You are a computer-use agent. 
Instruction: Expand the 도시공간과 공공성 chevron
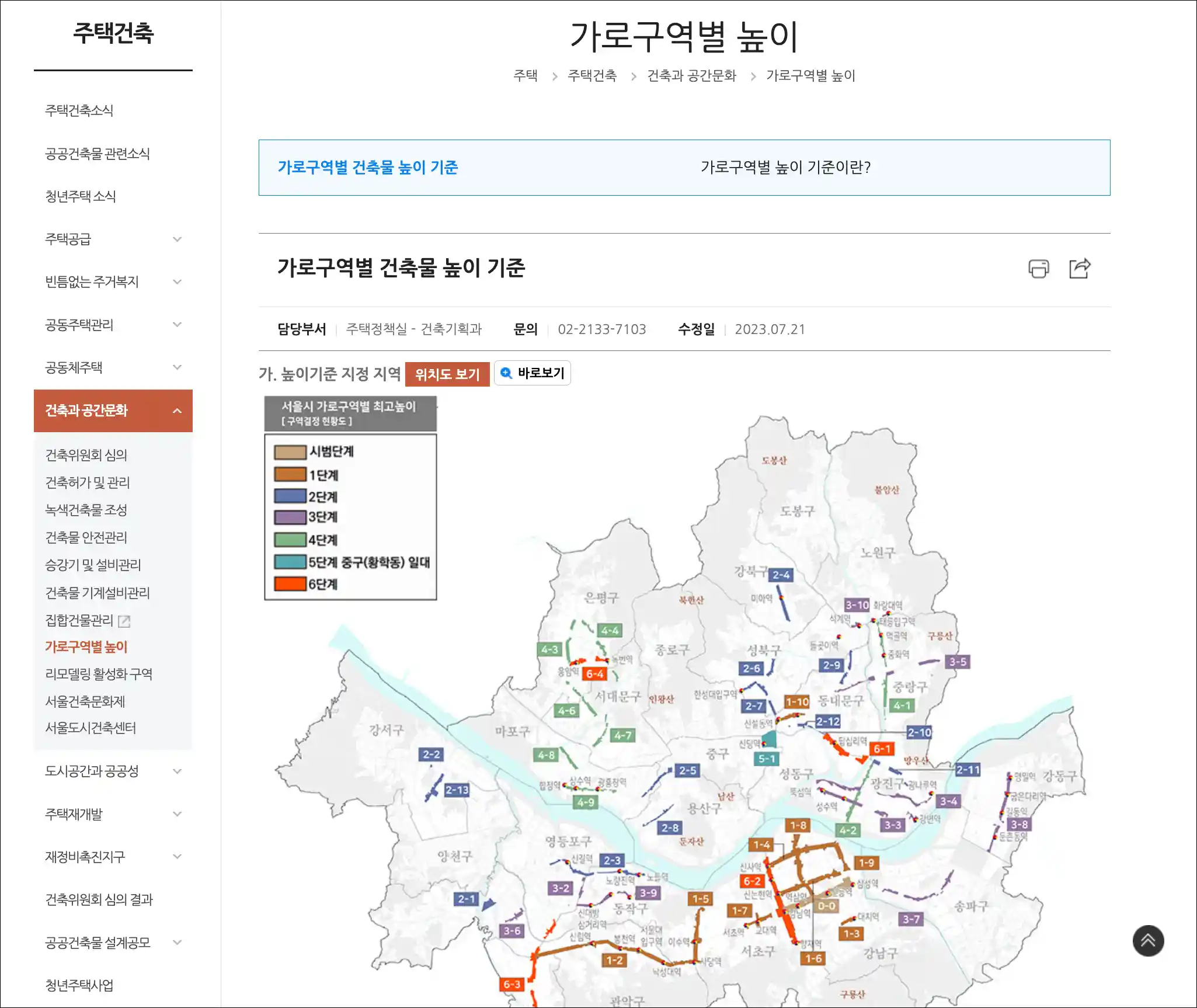click(178, 771)
